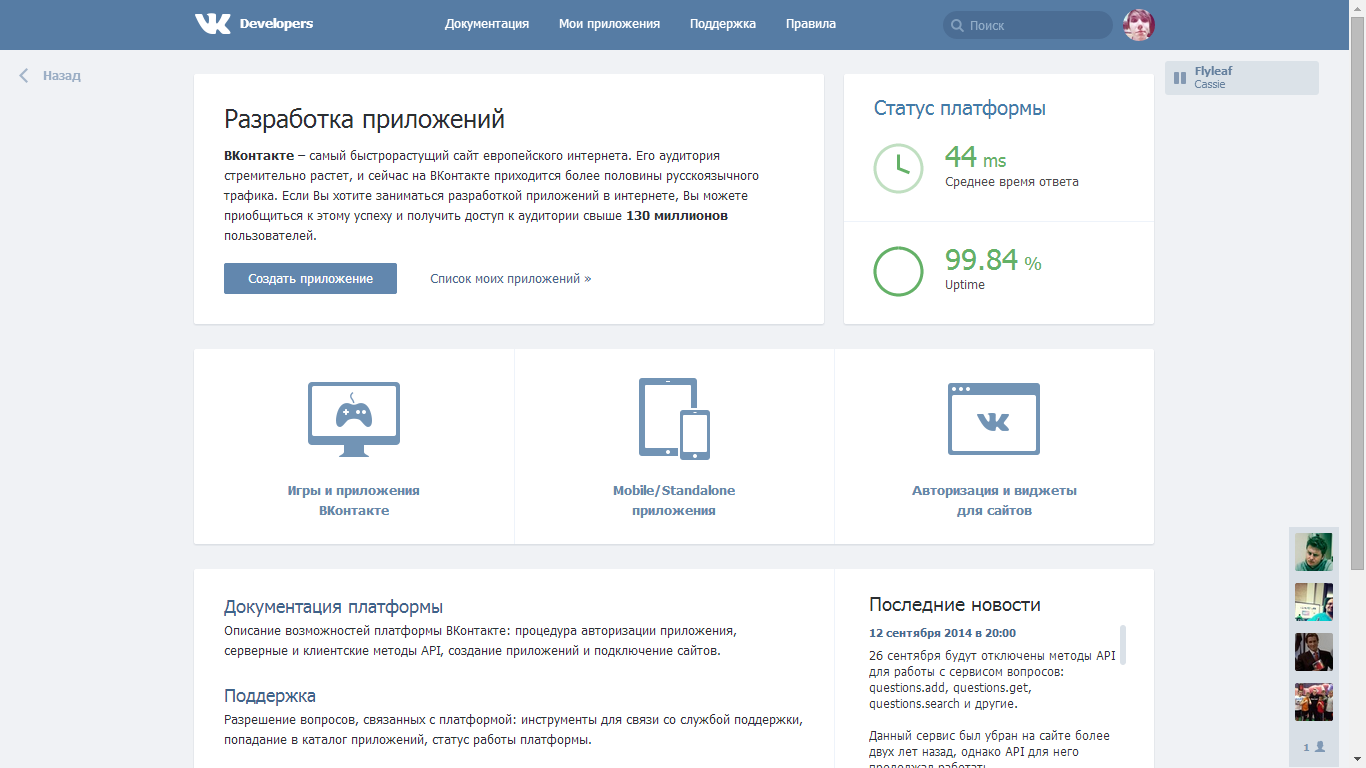Click the back arrow chevron icon
This screenshot has width=1366, height=768.
click(24, 75)
